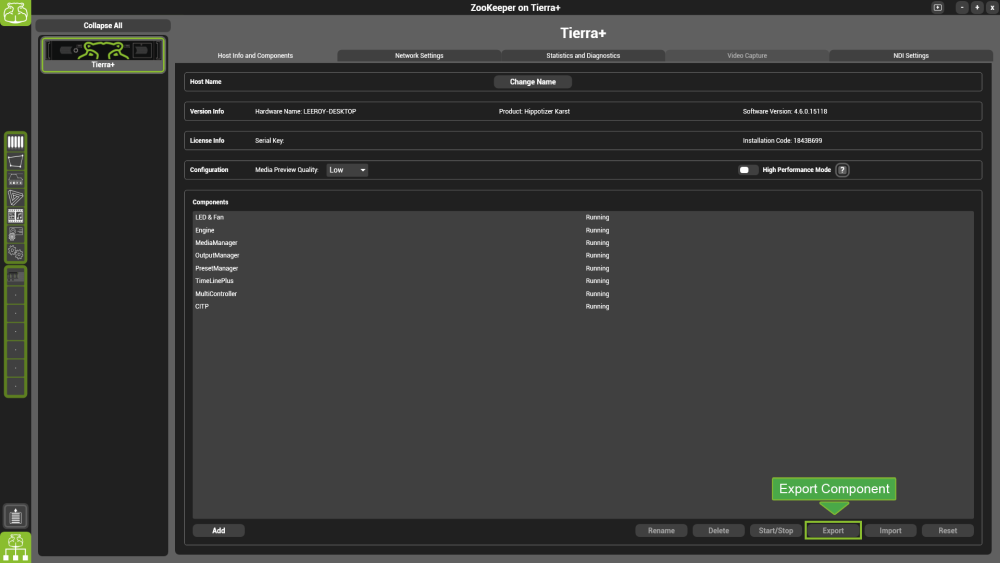Click the Rename button

(661, 530)
